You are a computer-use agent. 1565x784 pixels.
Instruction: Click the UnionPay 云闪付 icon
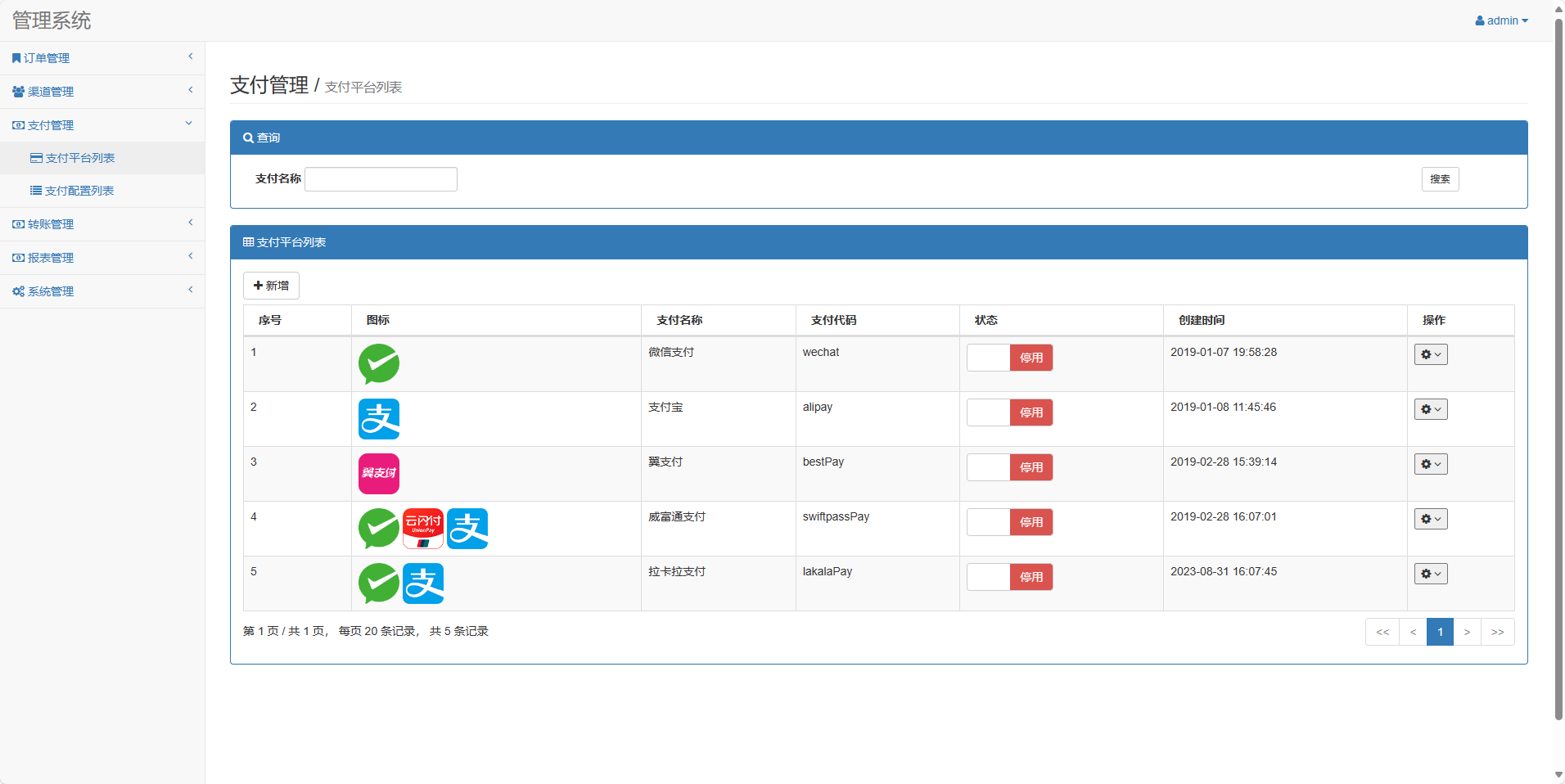tap(423, 529)
